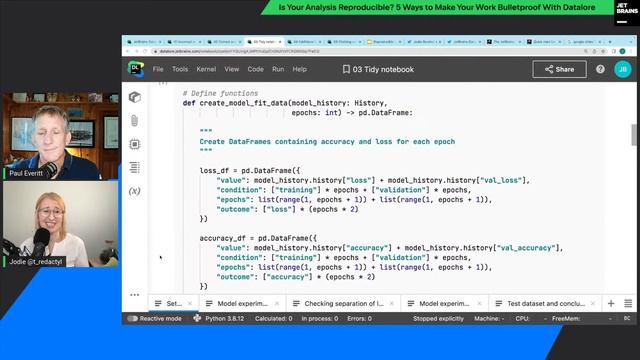Click the three-dots more sidebar icon
Viewport: 640px width, 360px height.
click(x=135, y=295)
